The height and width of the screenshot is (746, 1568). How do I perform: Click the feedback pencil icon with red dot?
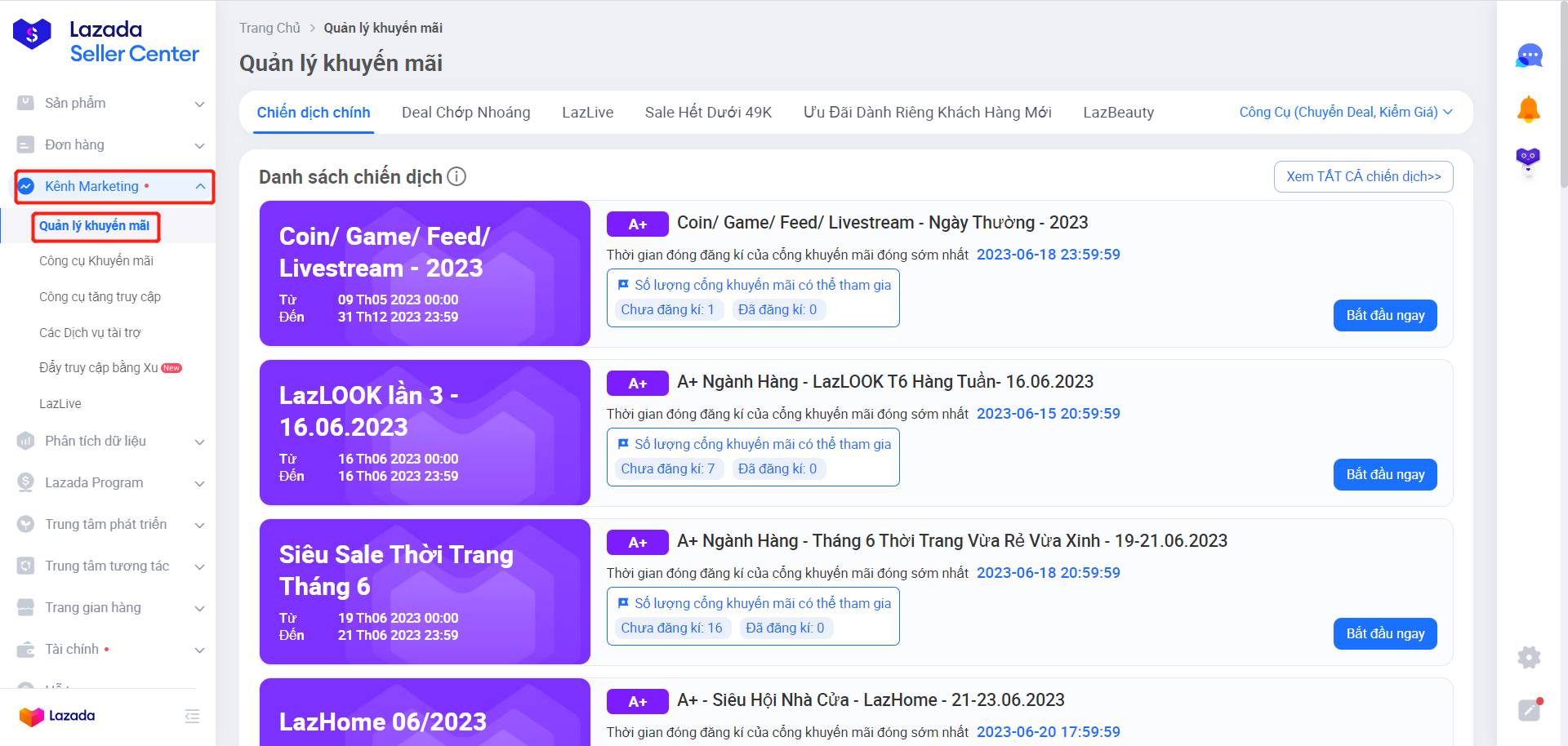click(1527, 711)
